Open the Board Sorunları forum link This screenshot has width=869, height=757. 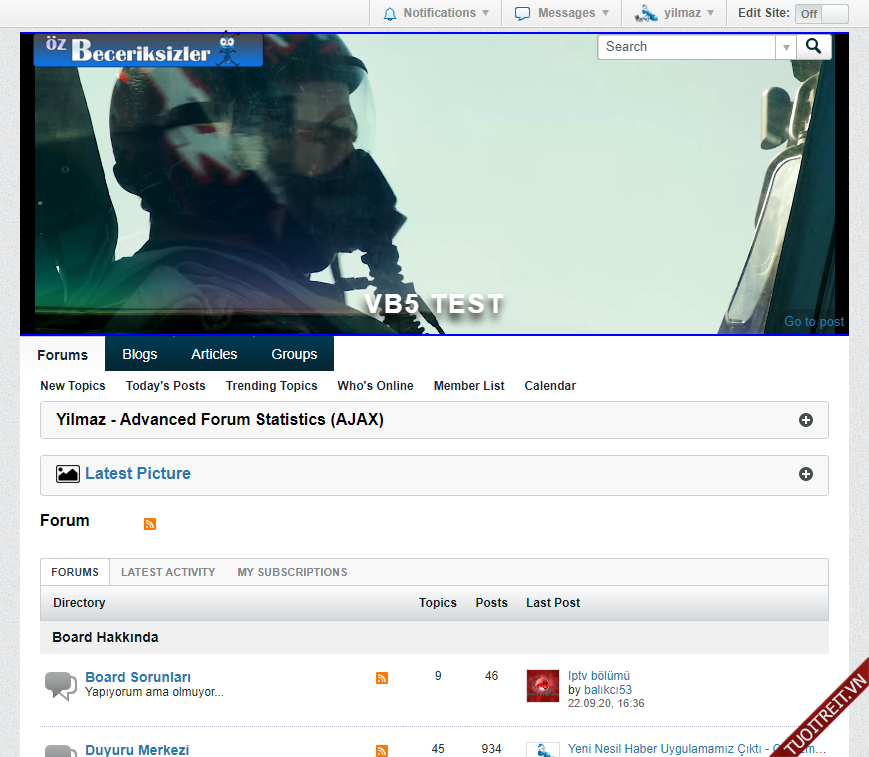(x=138, y=677)
